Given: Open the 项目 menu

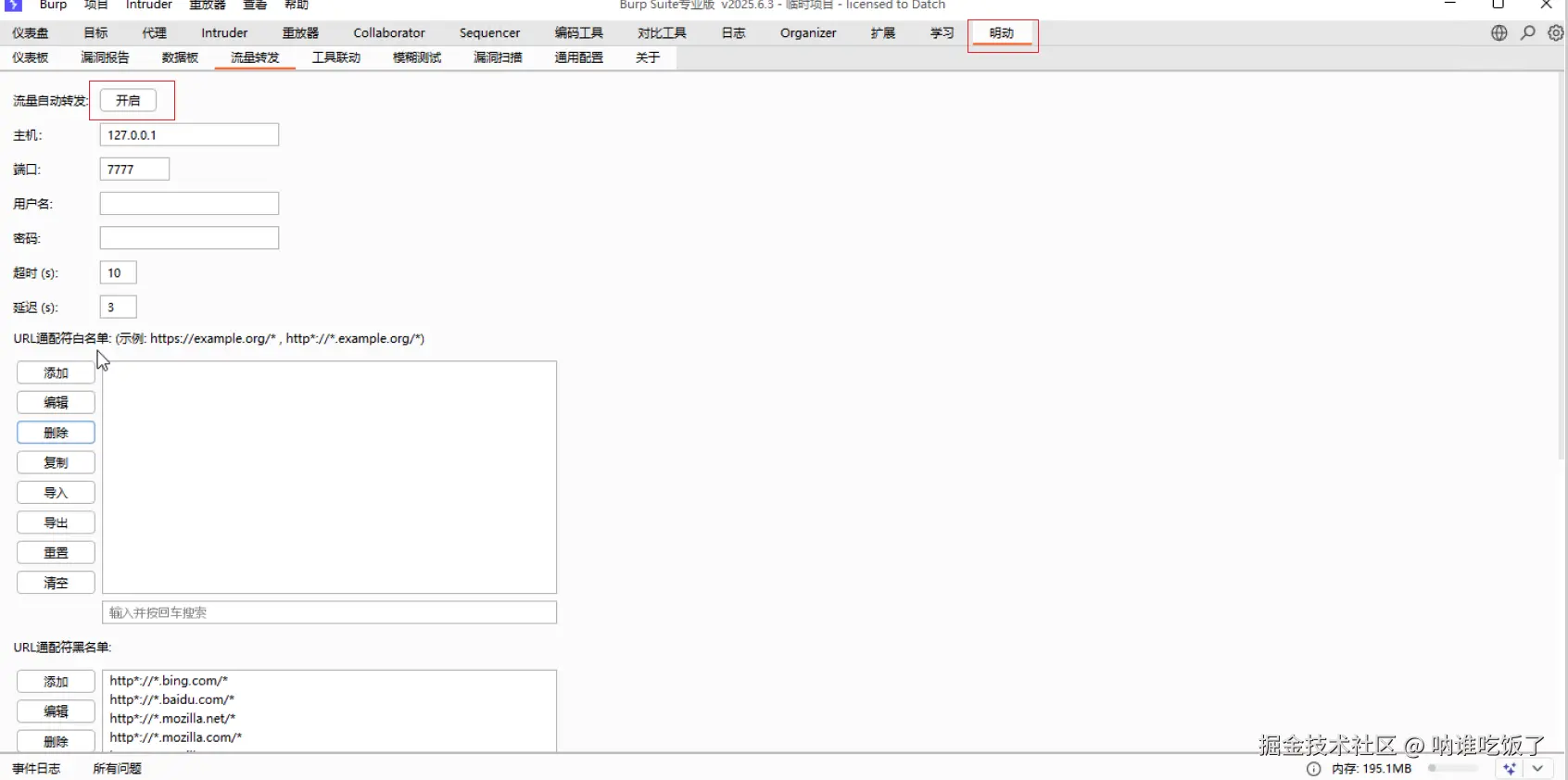Looking at the screenshot, I should click(x=96, y=5).
